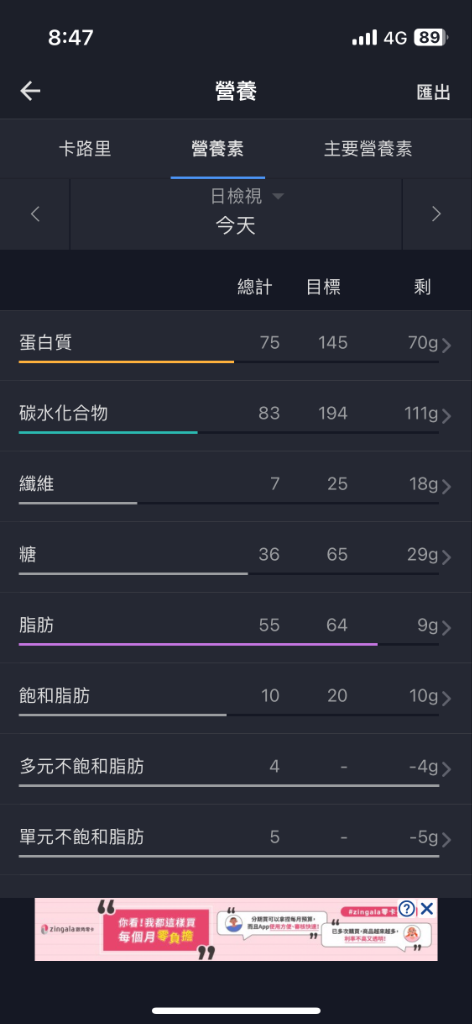This screenshot has height=1024, width=472.
Task: Open 碳水化合物 row chevron
Action: pyautogui.click(x=447, y=416)
